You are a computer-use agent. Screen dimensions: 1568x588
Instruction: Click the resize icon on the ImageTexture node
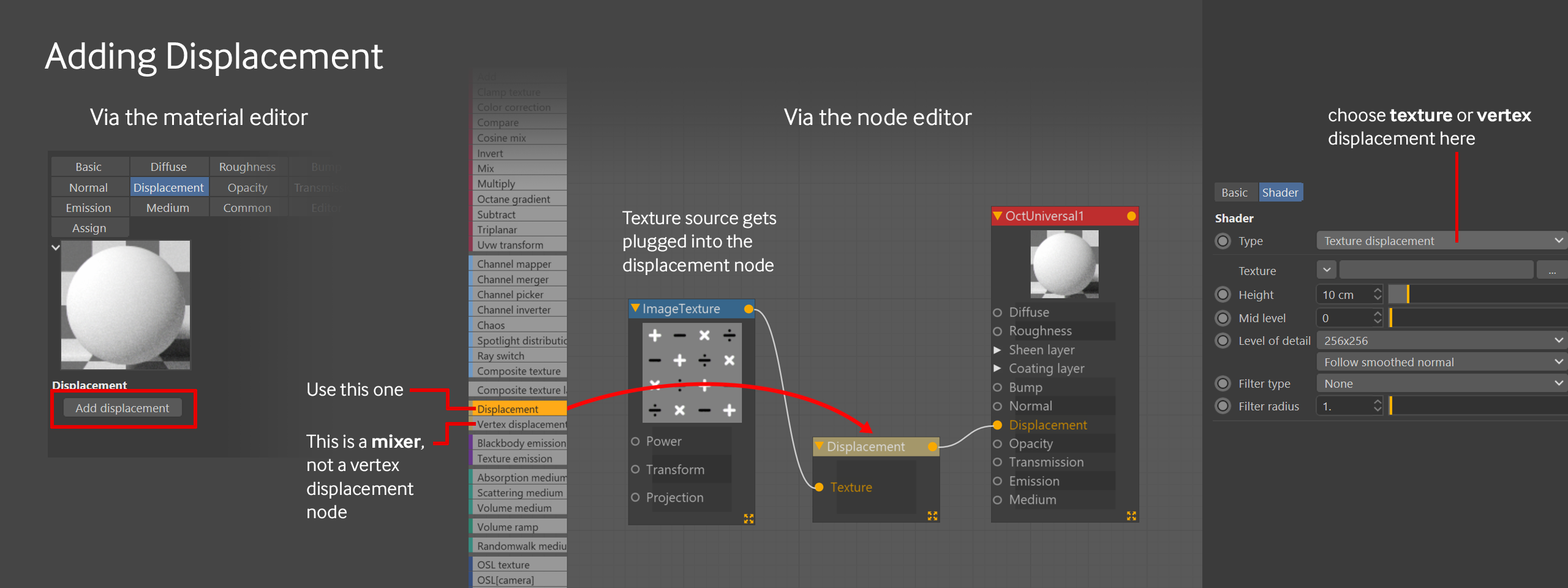pyautogui.click(x=748, y=518)
